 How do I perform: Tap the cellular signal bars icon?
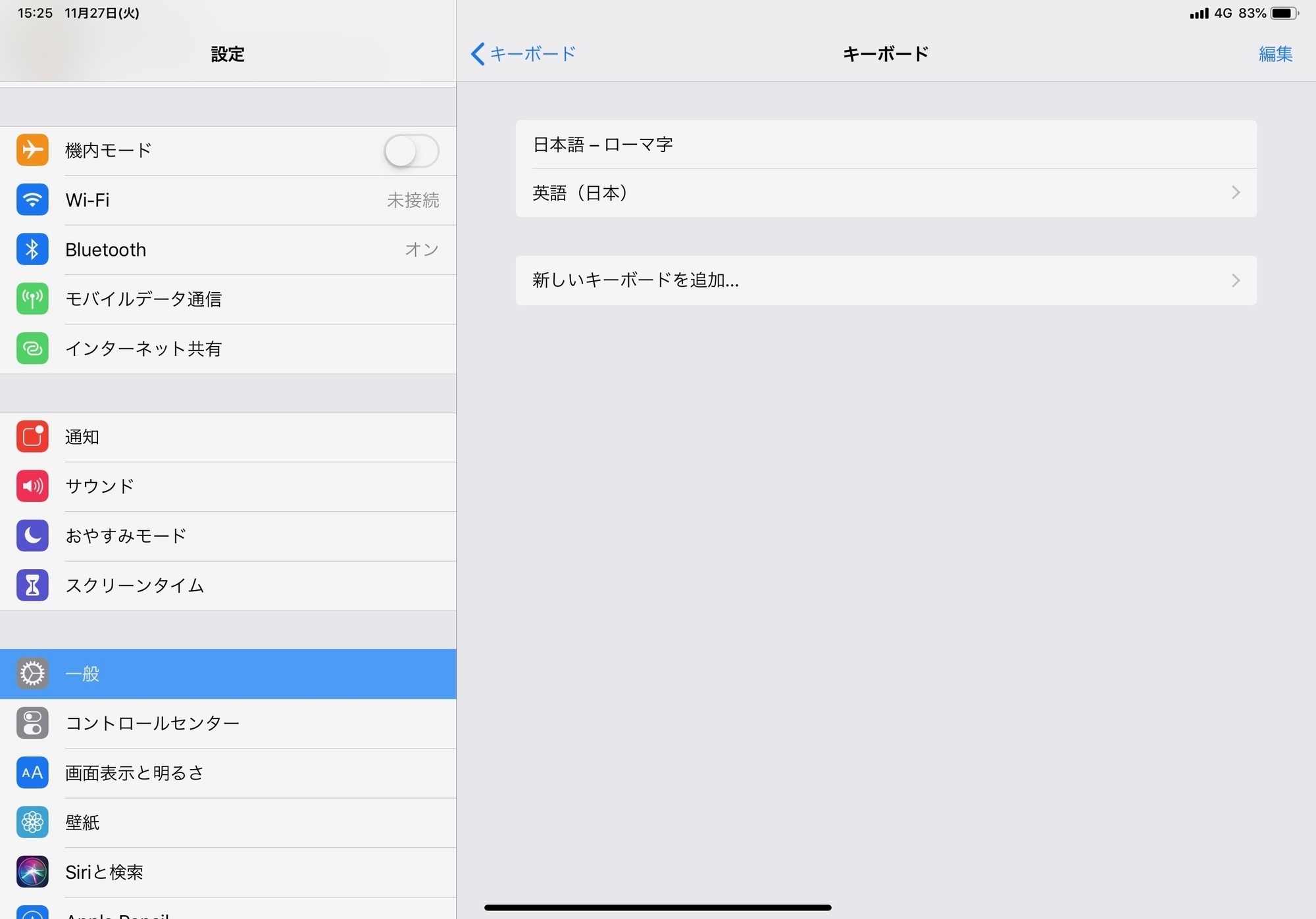click(x=1199, y=14)
